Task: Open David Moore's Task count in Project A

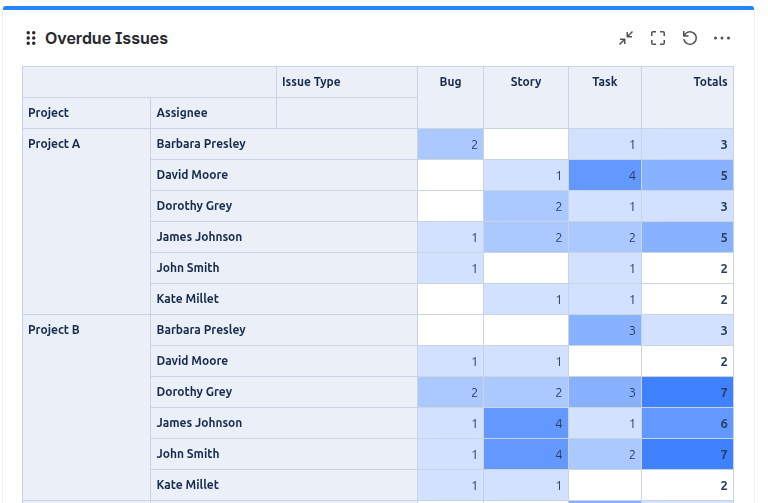Action: pos(605,175)
